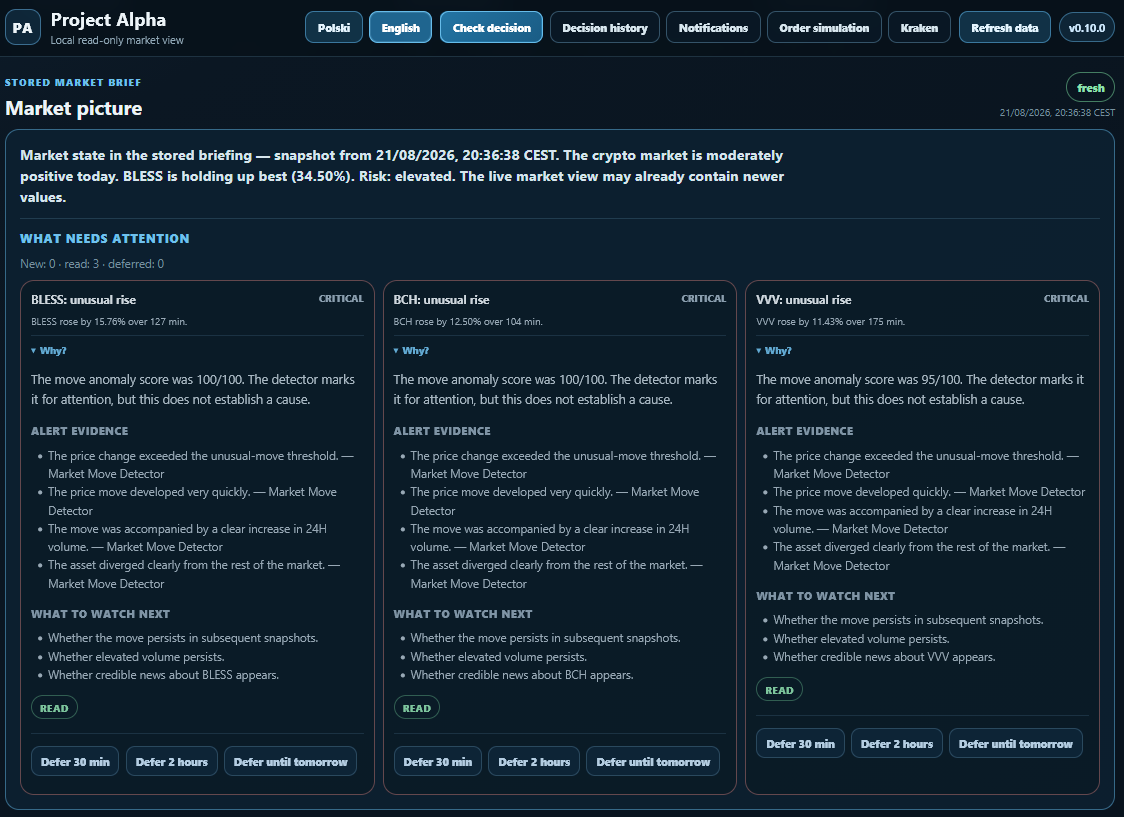Click the BCH anomaly score sentence '100/100'
Viewport: 1124px width, 817px height.
tap(555, 389)
